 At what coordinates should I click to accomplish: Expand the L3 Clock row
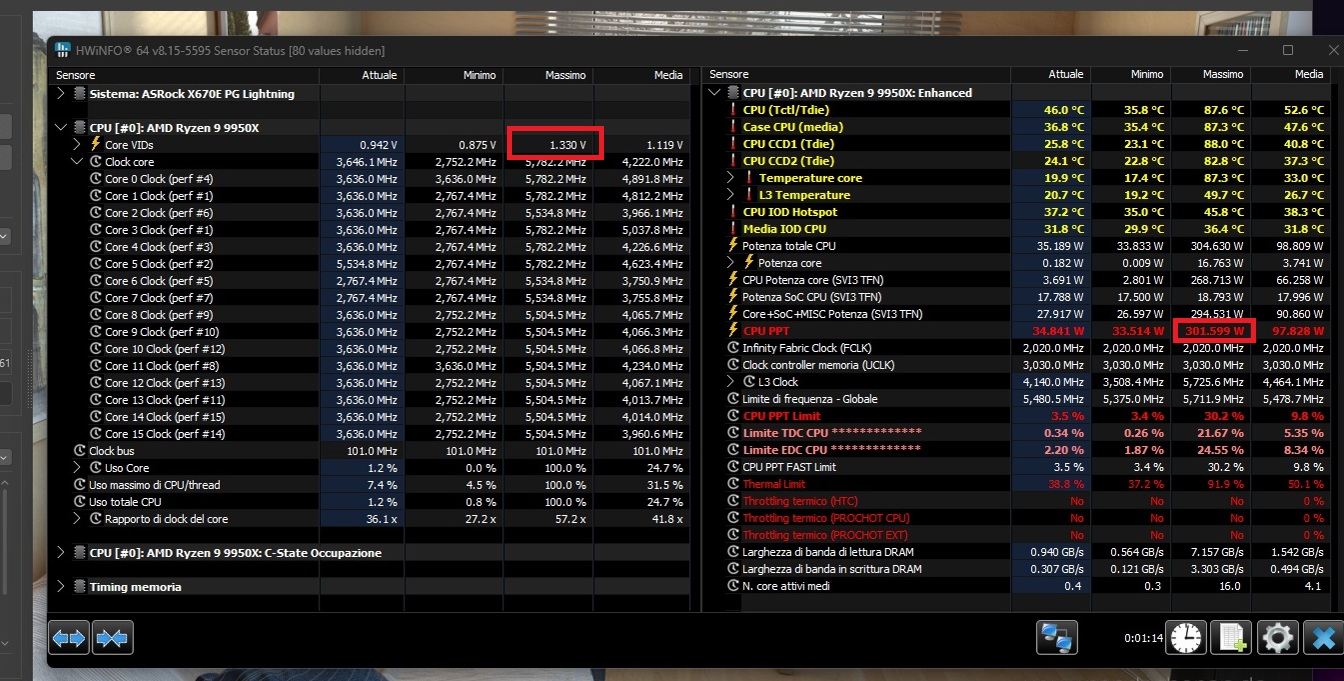pyautogui.click(x=732, y=382)
